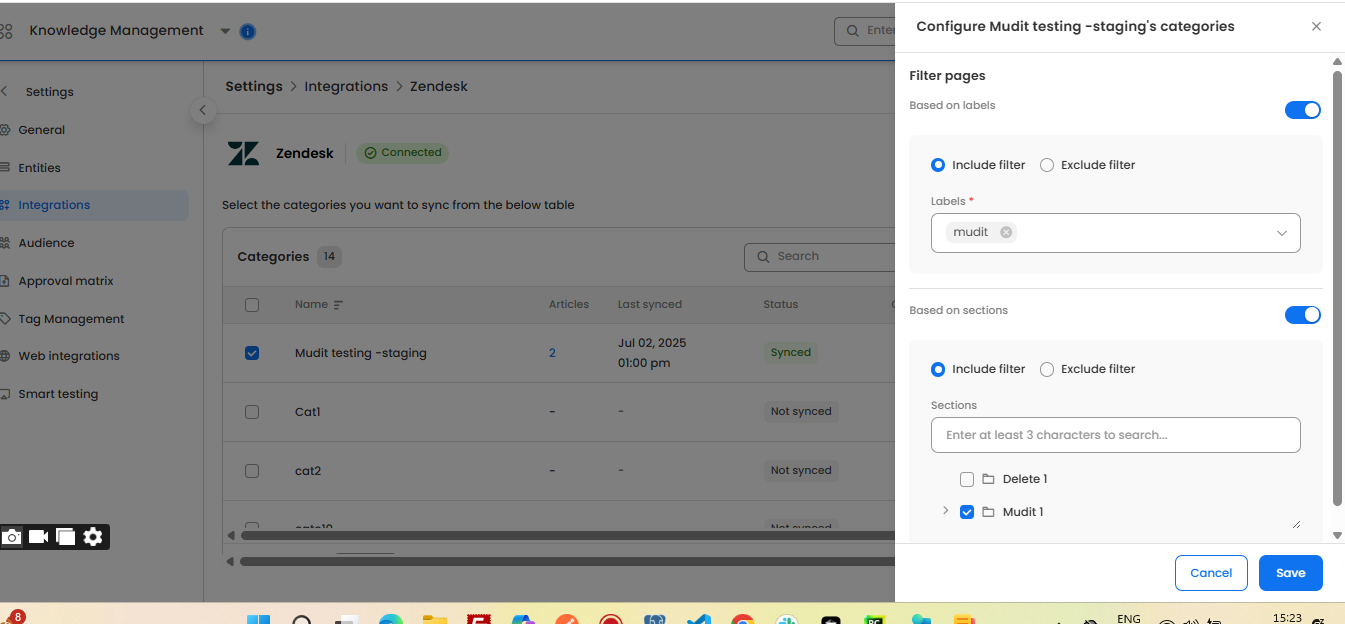Viewport: 1345px width, 624px height.
Task: Click the info icon beside Knowledge Management
Action: [248, 31]
